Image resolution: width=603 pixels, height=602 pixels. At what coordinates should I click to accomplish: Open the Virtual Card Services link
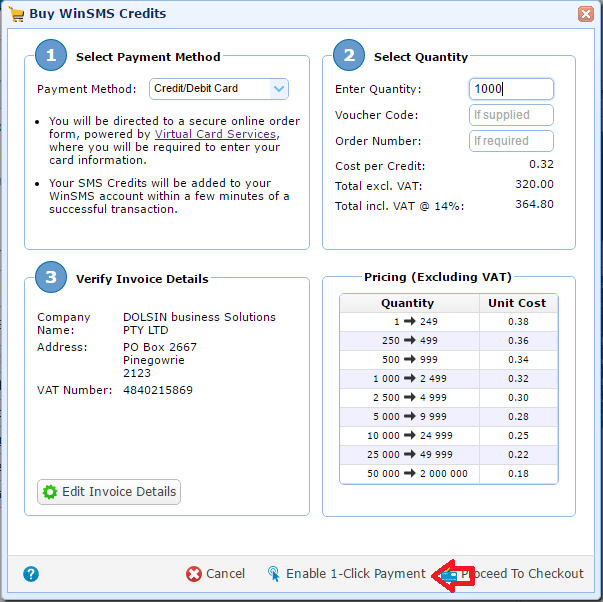click(x=215, y=134)
